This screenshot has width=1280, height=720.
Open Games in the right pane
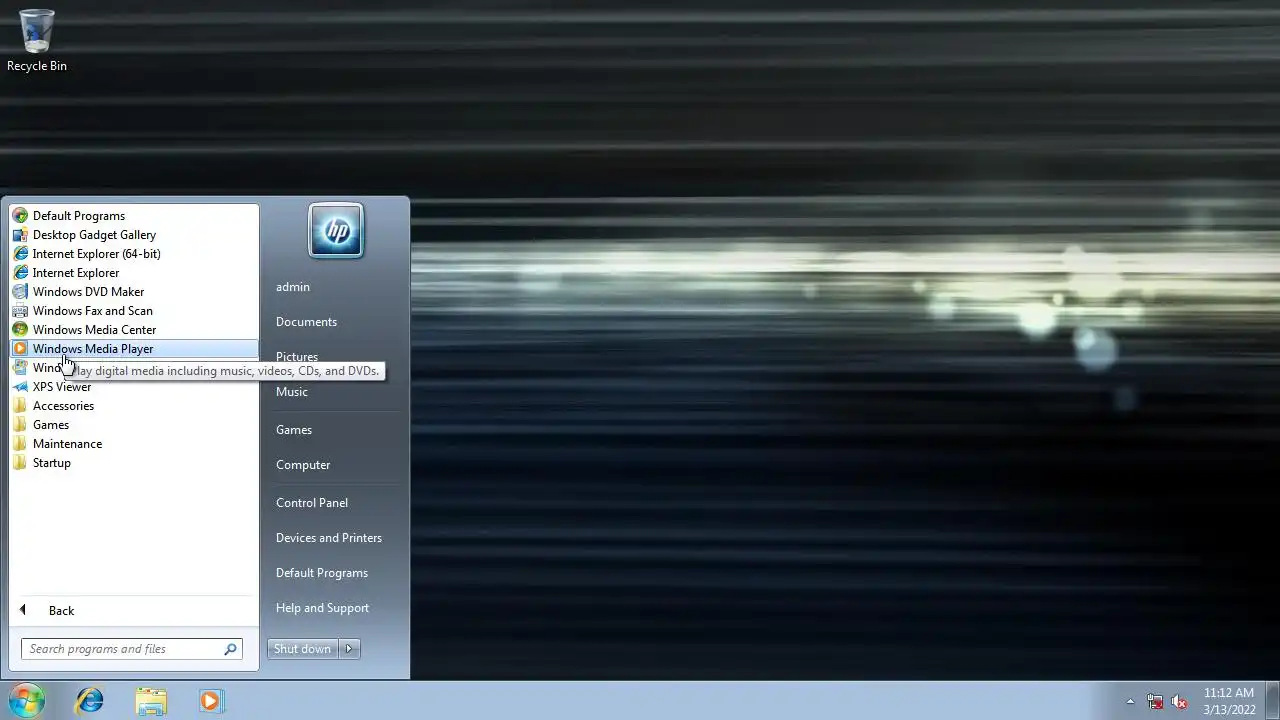(x=294, y=430)
